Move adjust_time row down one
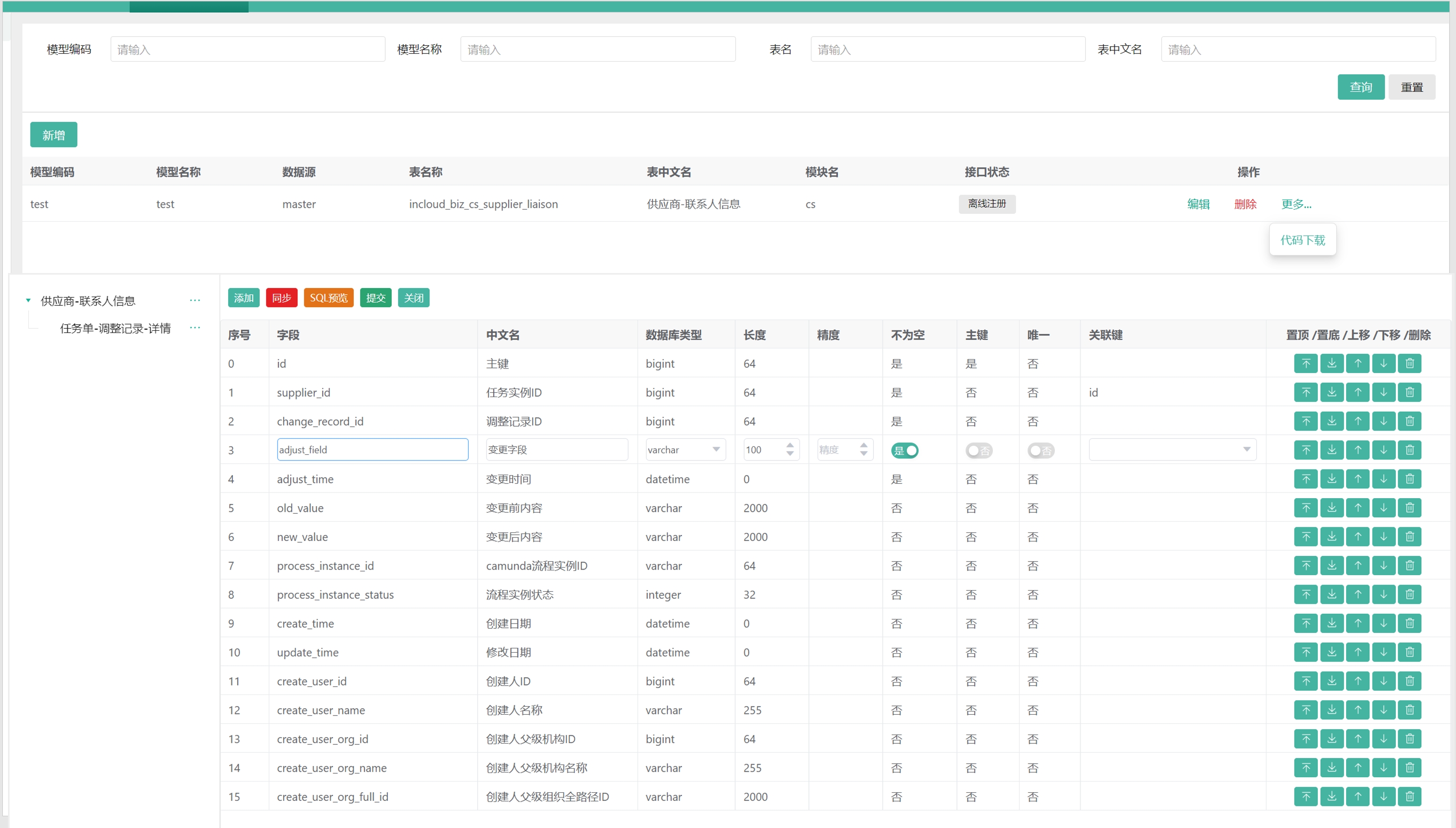 [x=1383, y=479]
